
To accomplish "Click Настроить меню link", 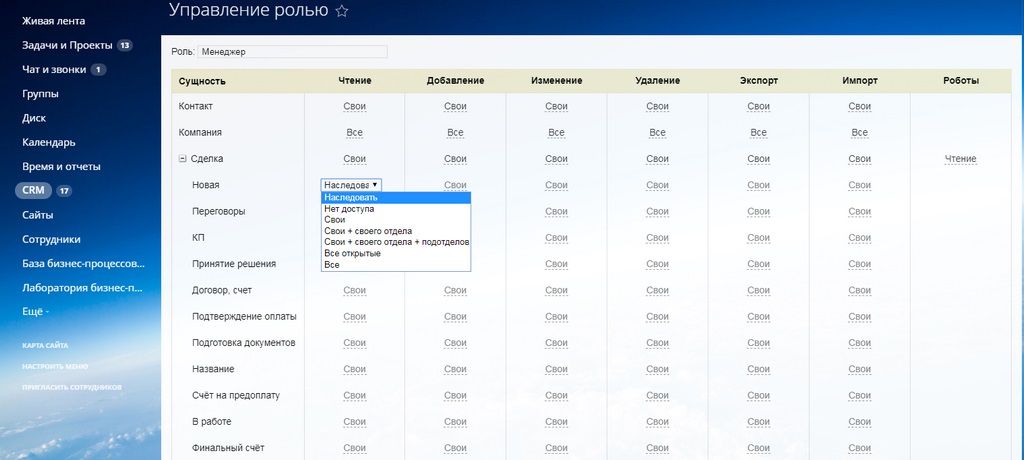I will [55, 367].
